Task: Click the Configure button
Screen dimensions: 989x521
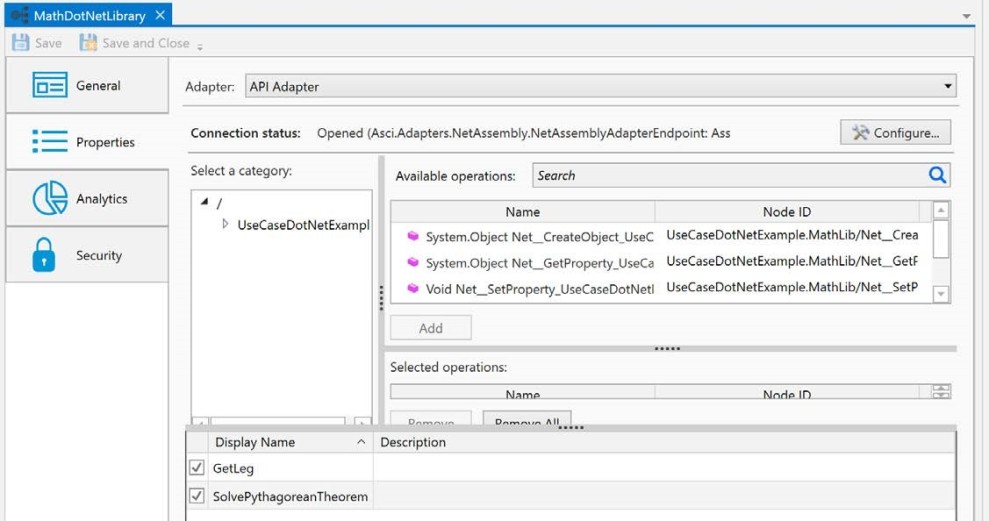Action: pos(895,133)
